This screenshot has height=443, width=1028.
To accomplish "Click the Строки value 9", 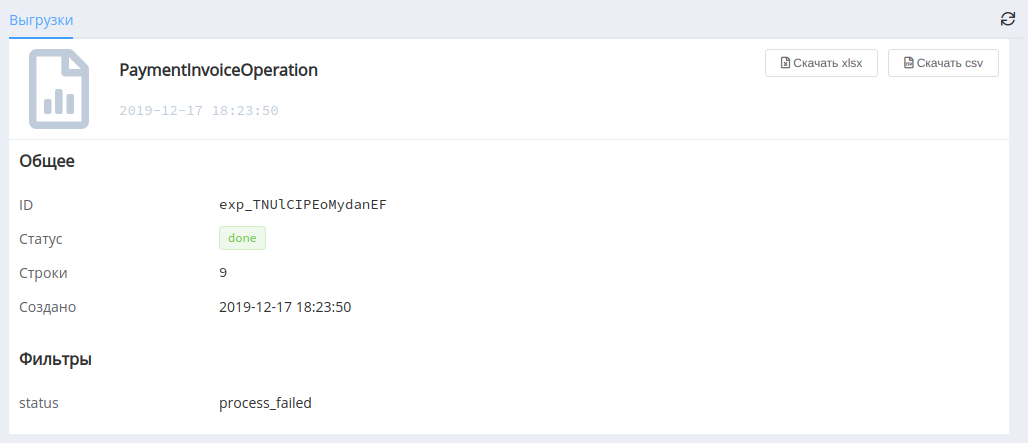I will 224,273.
